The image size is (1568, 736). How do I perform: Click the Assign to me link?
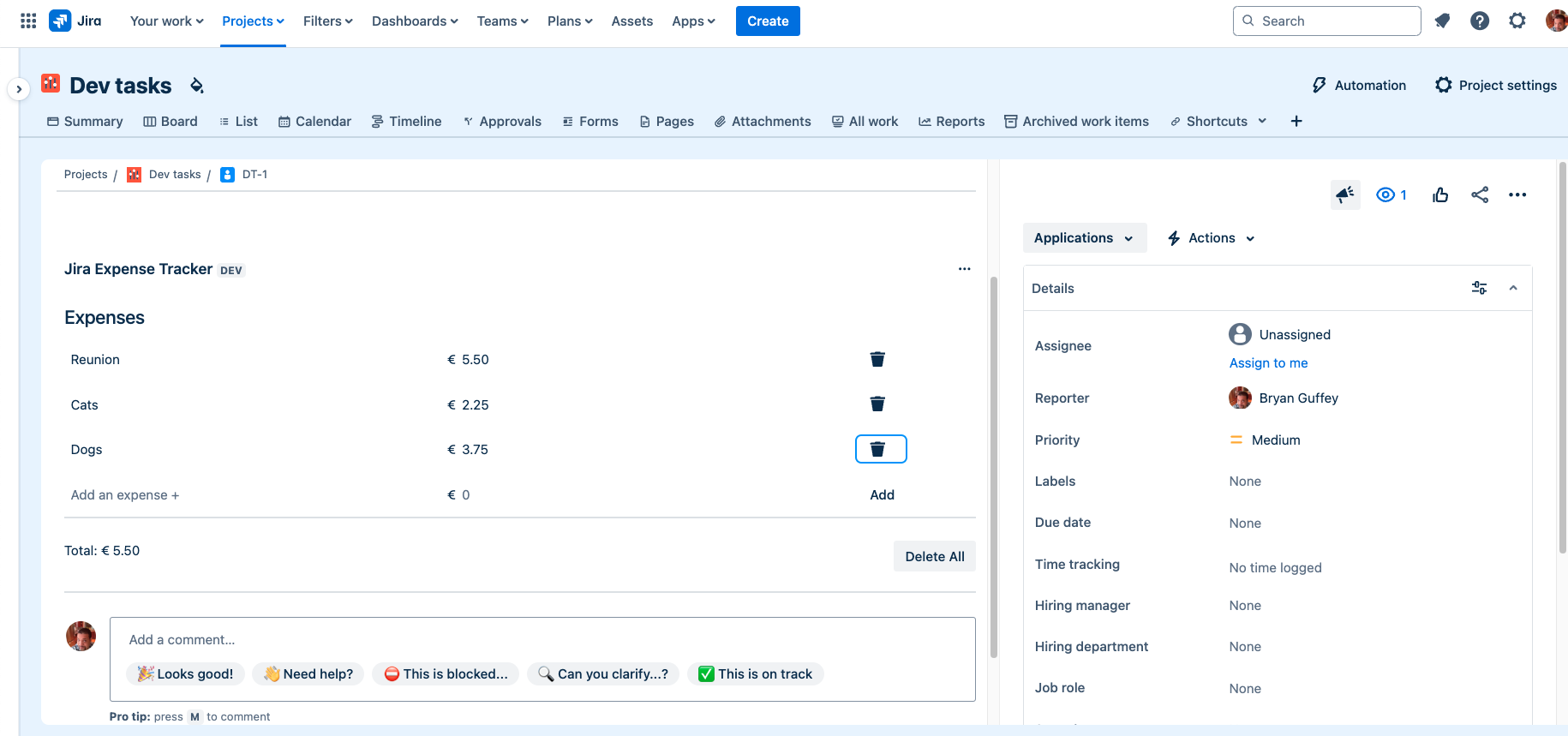[1268, 362]
